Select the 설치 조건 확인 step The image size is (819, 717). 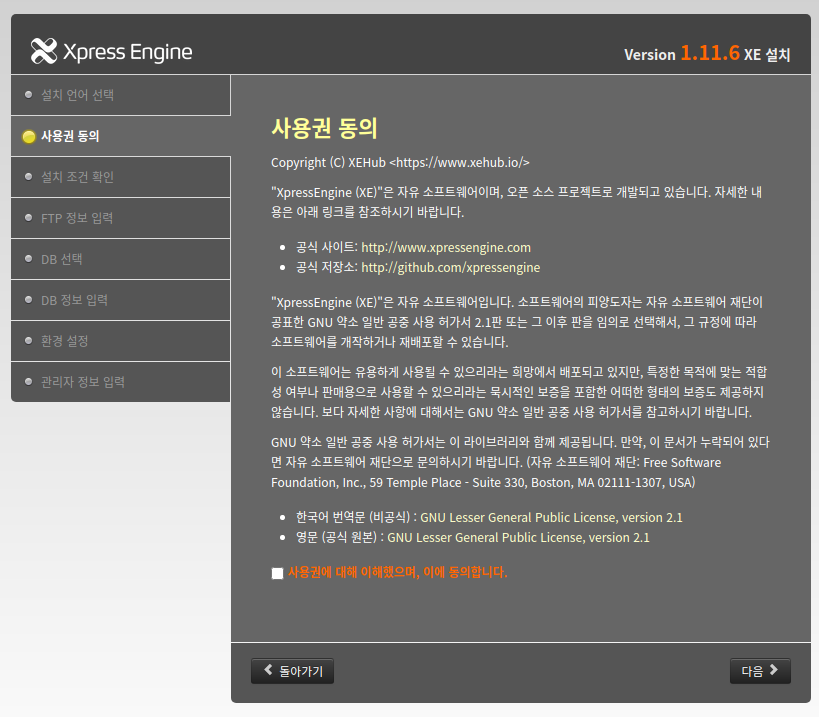[121, 177]
